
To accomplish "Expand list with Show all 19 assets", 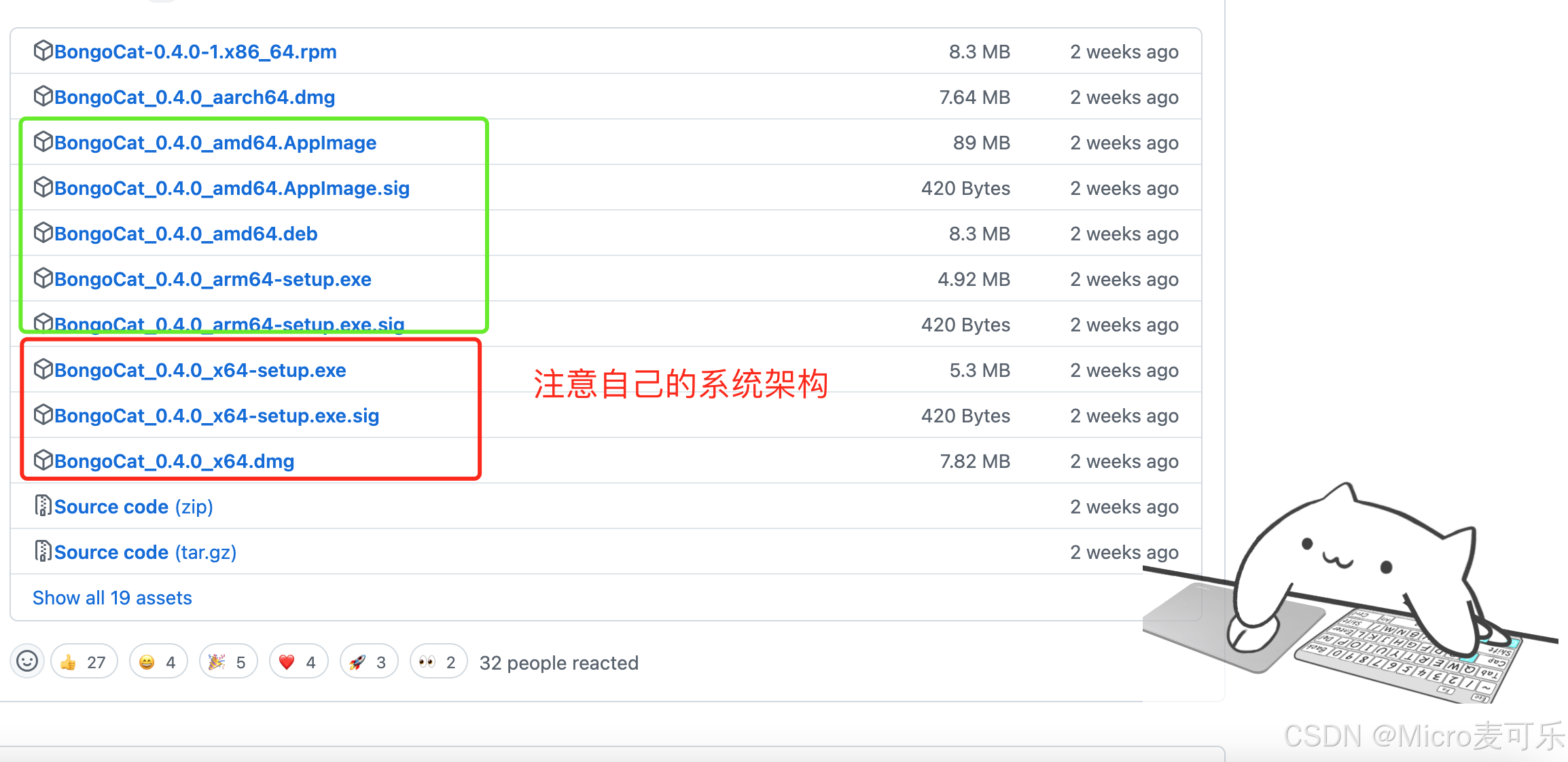I will click(112, 598).
